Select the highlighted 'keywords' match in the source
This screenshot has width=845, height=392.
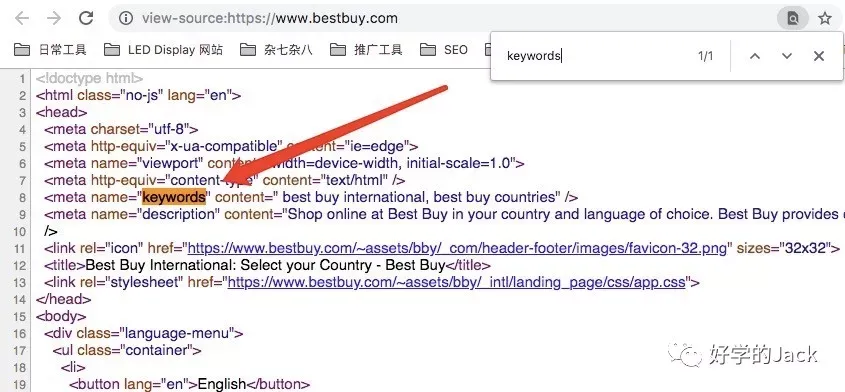174,197
